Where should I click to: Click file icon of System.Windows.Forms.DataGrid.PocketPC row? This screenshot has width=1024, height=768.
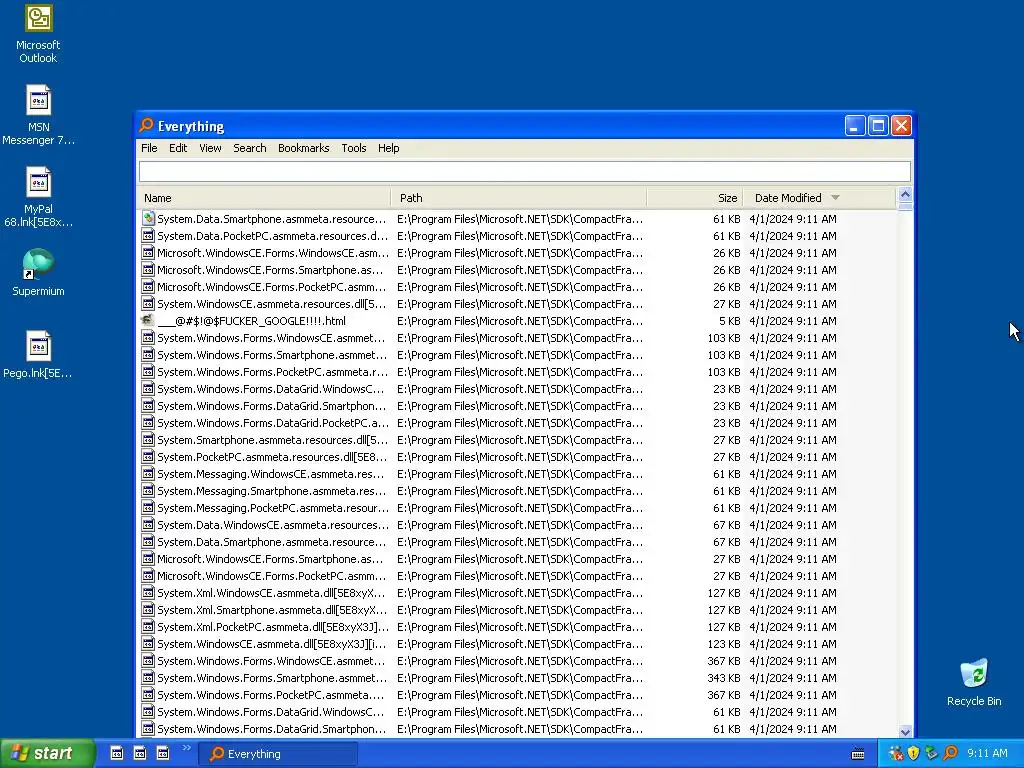coord(148,423)
